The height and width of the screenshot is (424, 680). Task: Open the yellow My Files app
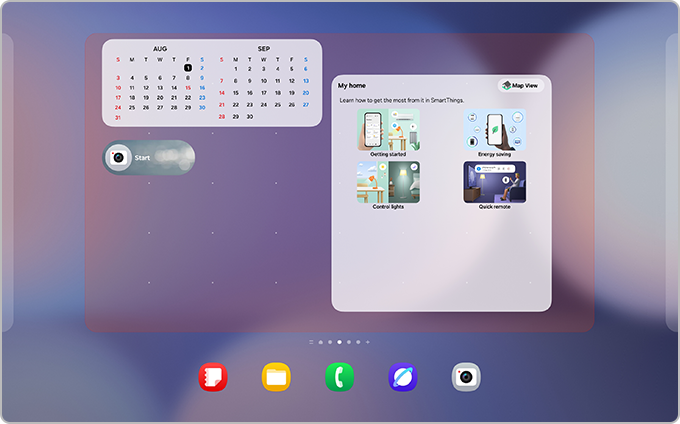276,376
